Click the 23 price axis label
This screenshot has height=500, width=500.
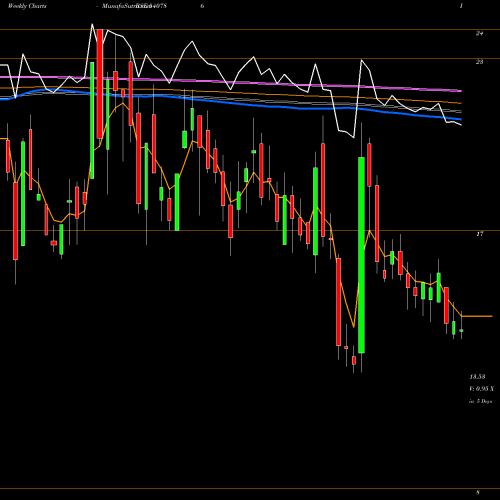tap(479, 62)
